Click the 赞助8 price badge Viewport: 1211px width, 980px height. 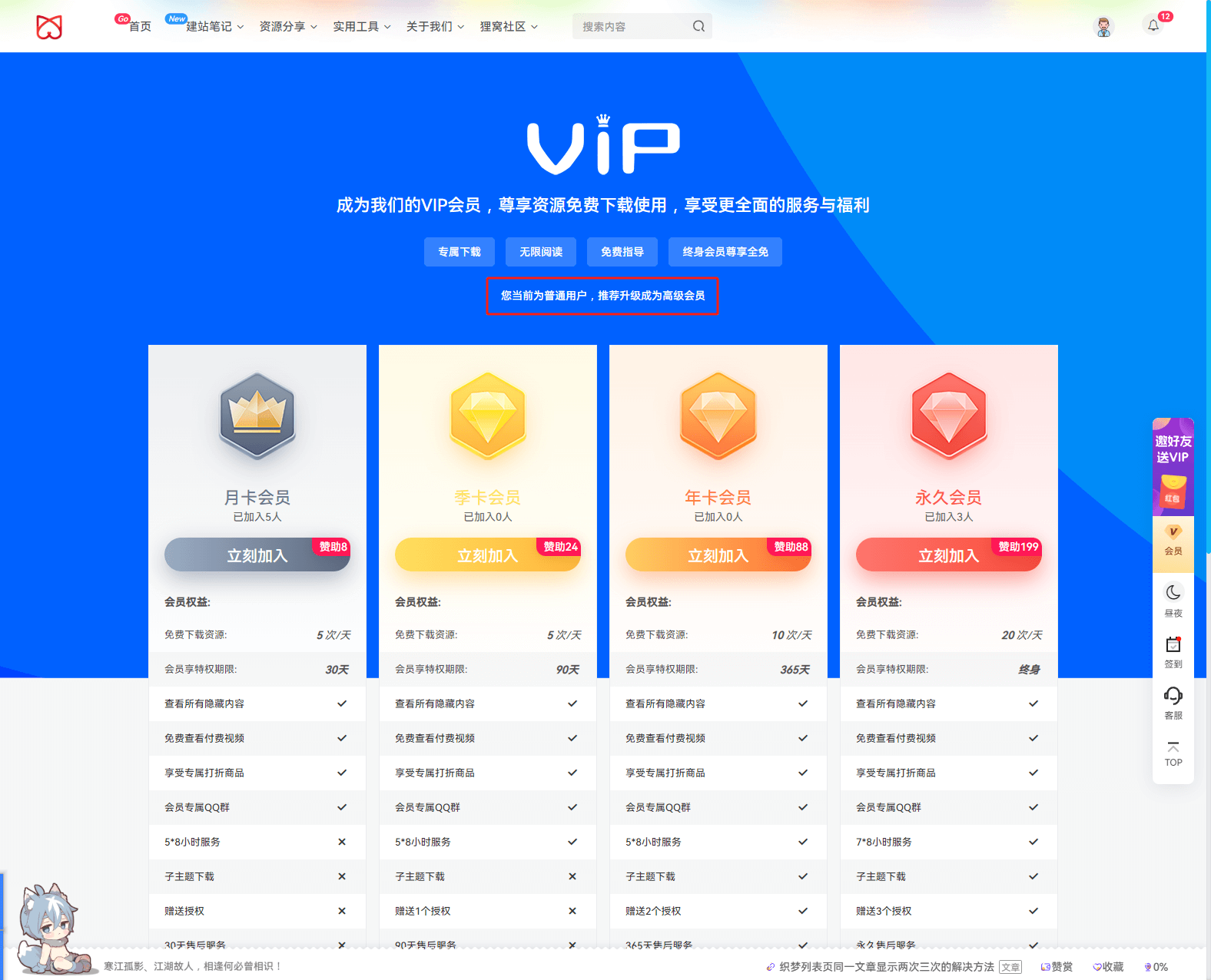pos(331,547)
